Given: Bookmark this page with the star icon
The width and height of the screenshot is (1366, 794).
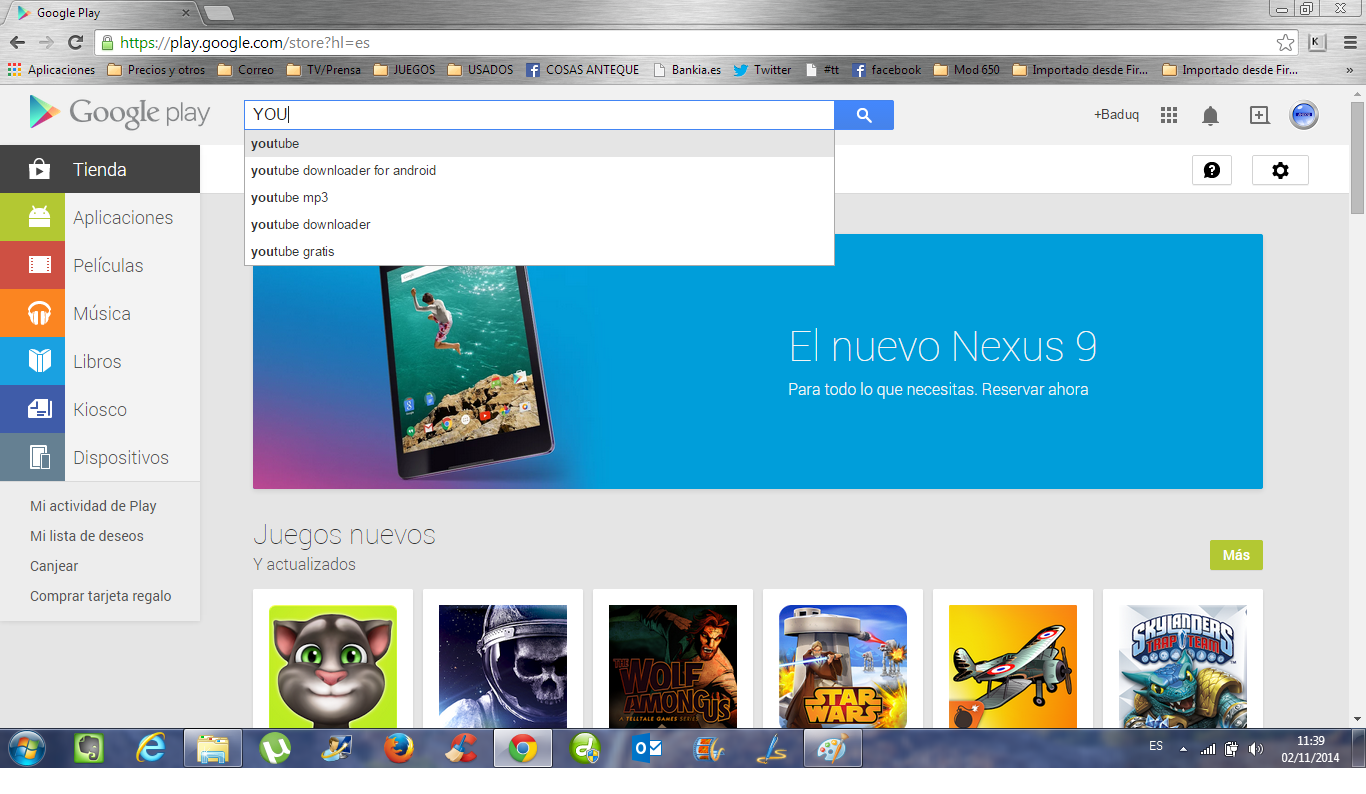Looking at the screenshot, I should coord(1285,43).
